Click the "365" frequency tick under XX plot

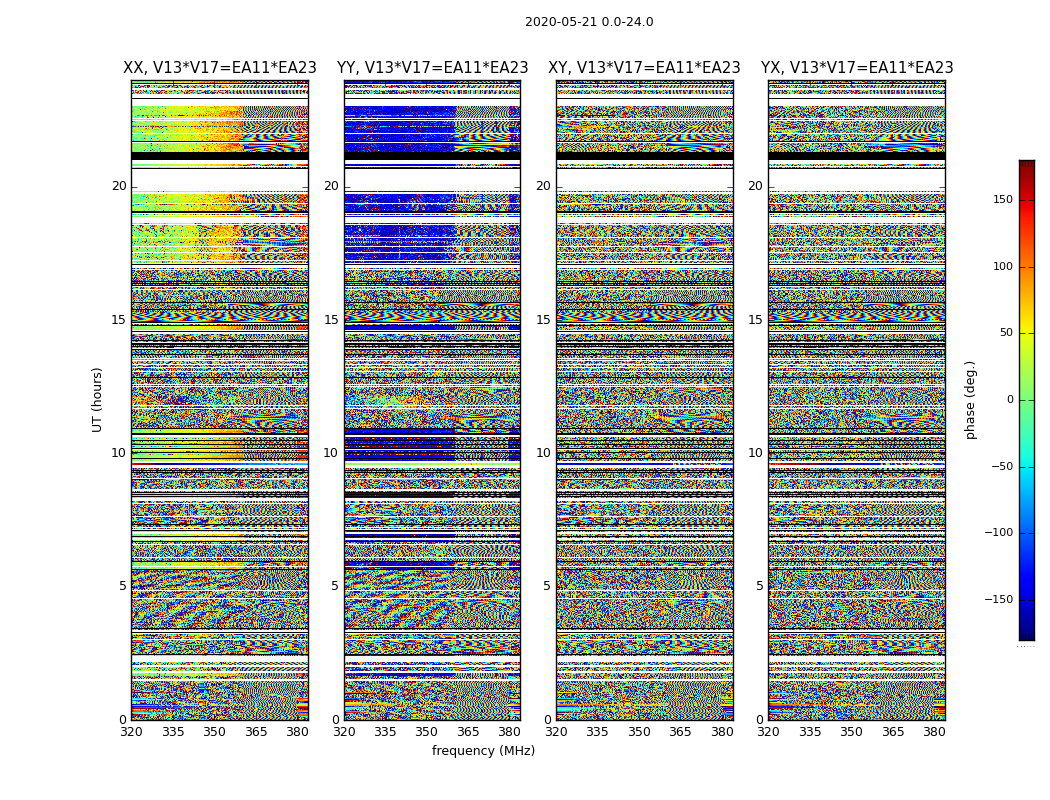256,732
